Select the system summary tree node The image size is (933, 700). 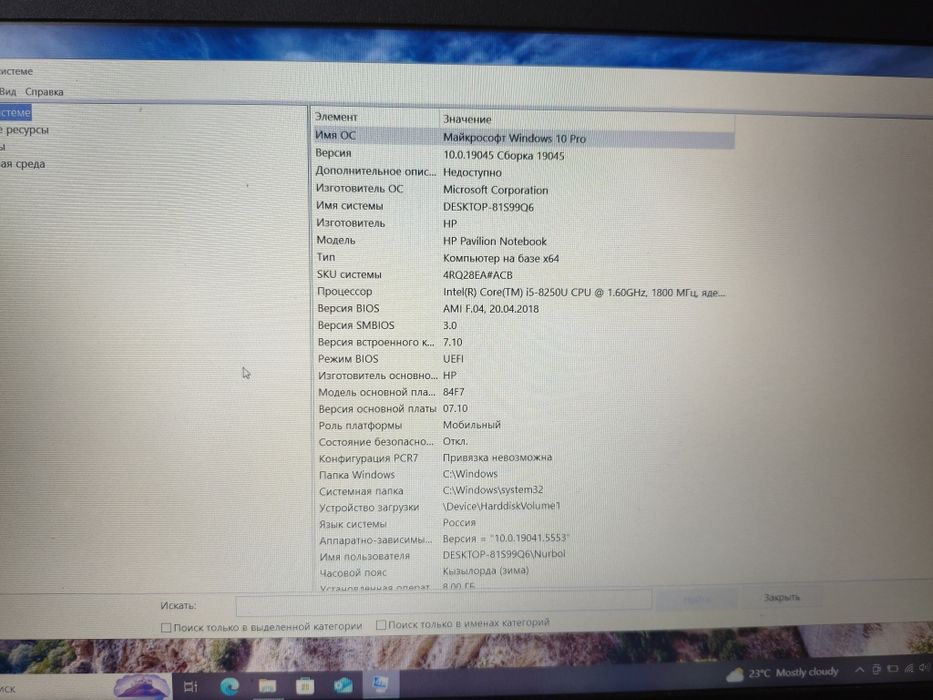tap(15, 112)
